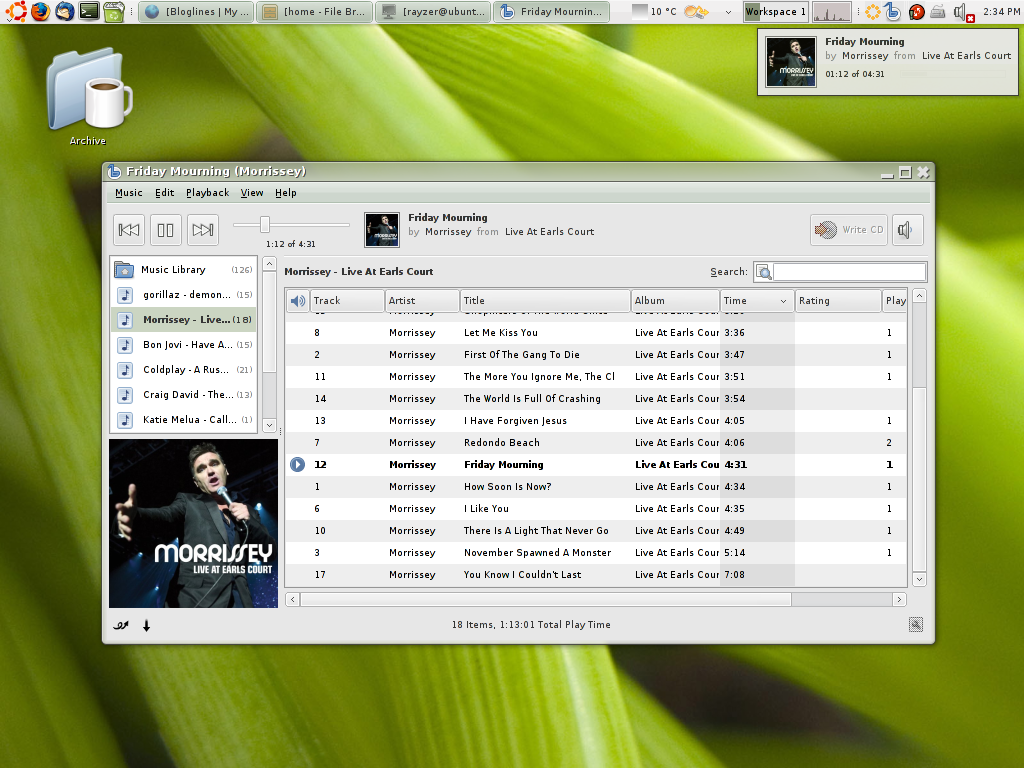Select First Of The Gang To Die
1024x768 pixels.
(x=596, y=355)
